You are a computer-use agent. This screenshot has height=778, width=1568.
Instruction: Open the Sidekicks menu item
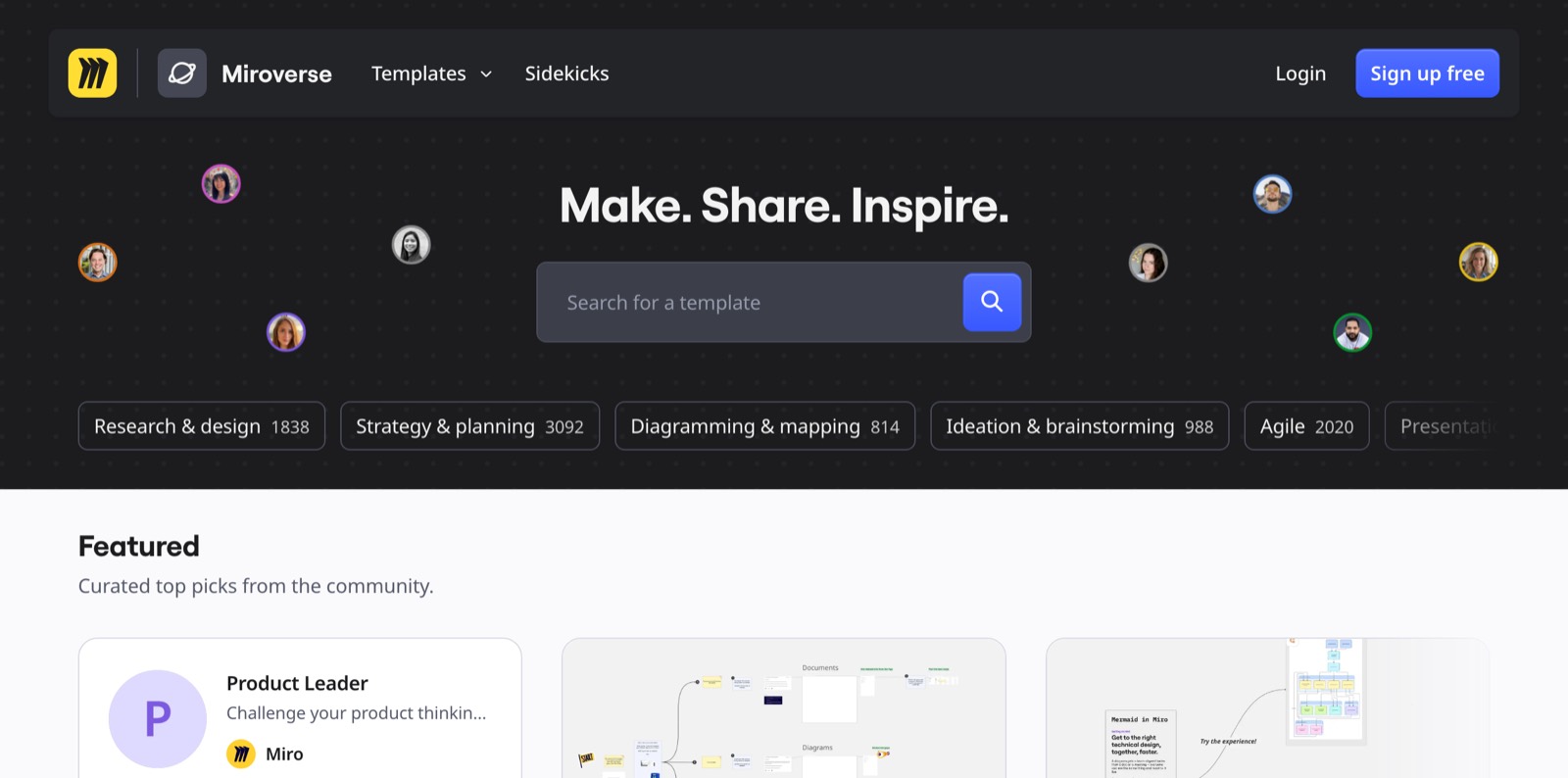(x=566, y=73)
